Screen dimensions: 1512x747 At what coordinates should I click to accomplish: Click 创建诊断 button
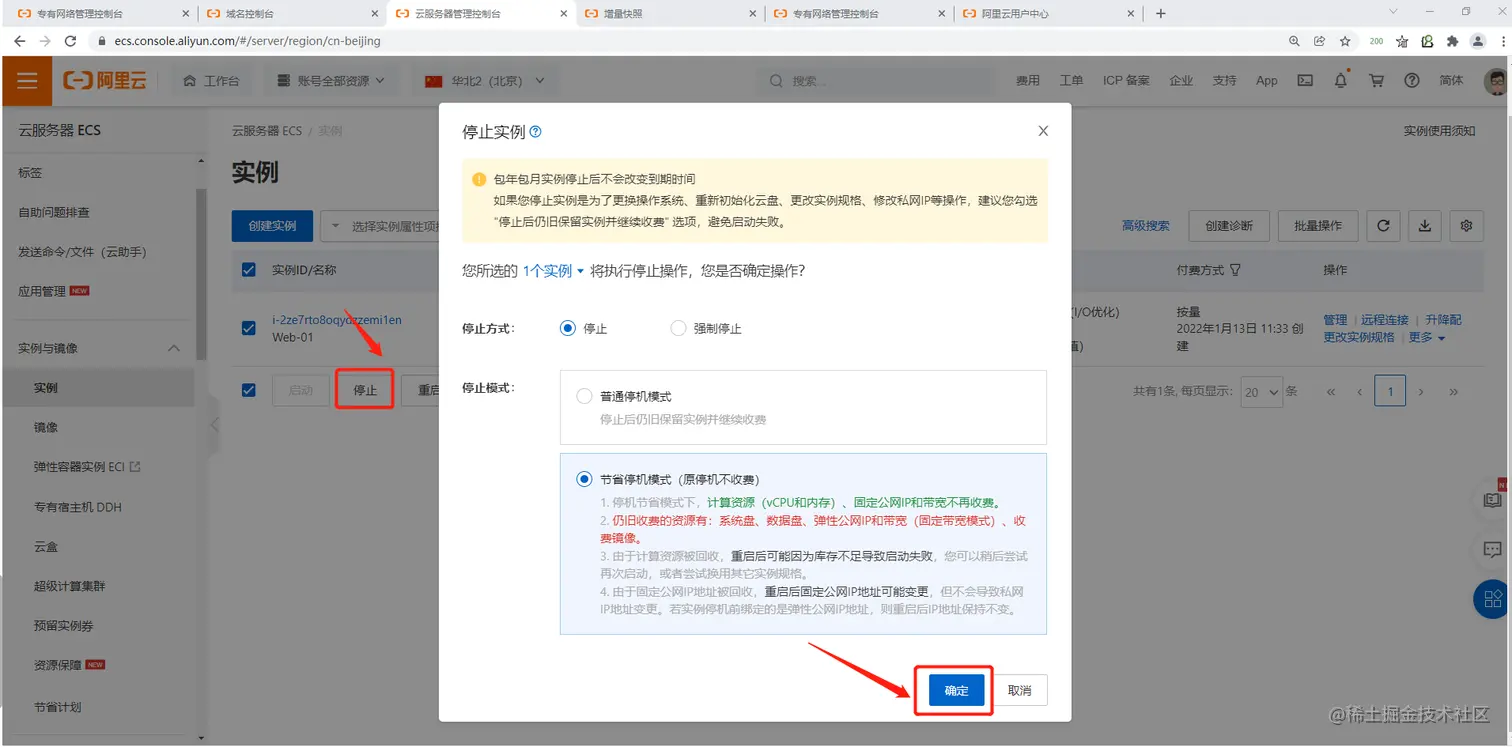click(x=1229, y=226)
